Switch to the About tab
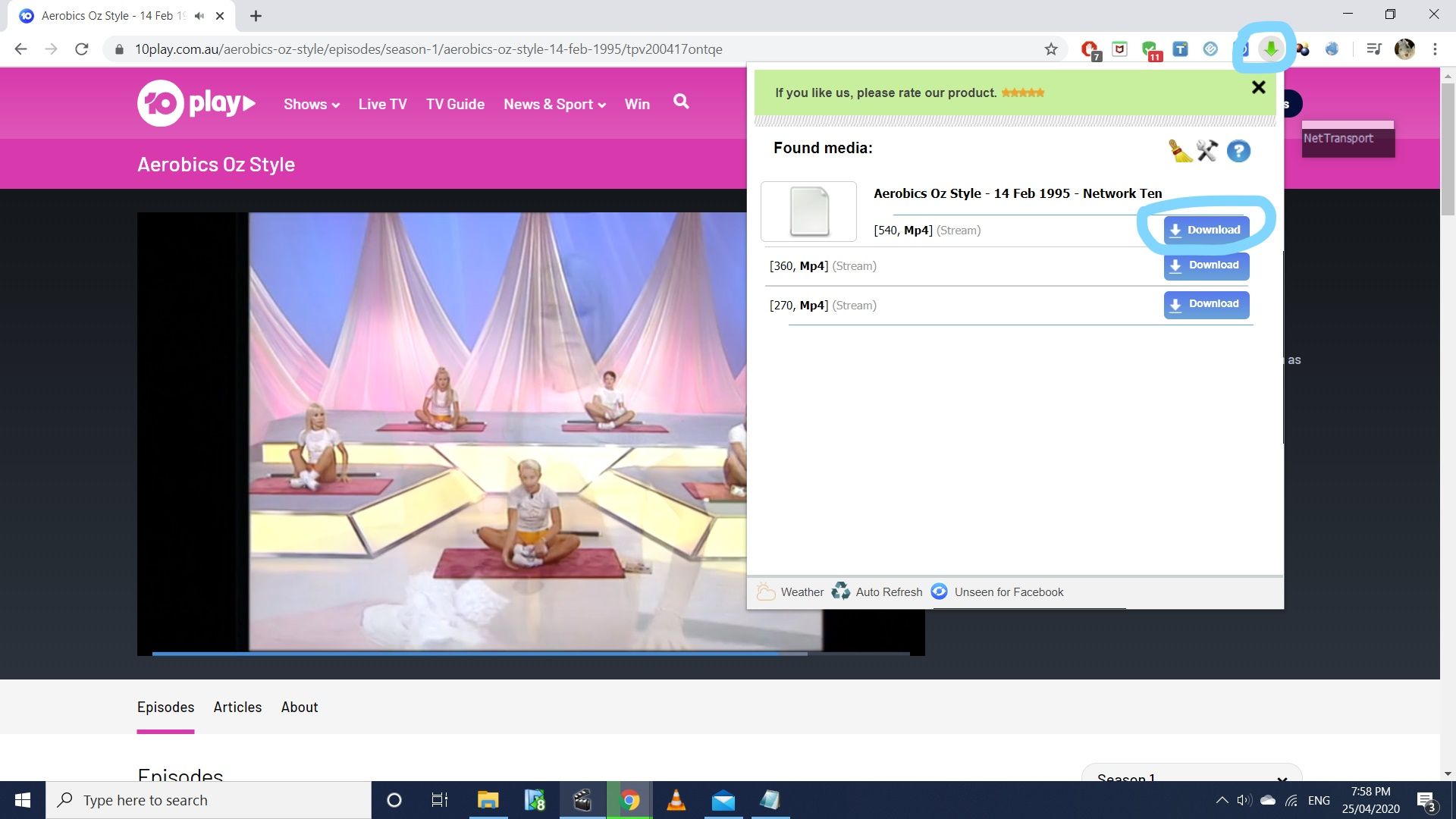Image resolution: width=1456 pixels, height=819 pixels. click(x=300, y=707)
